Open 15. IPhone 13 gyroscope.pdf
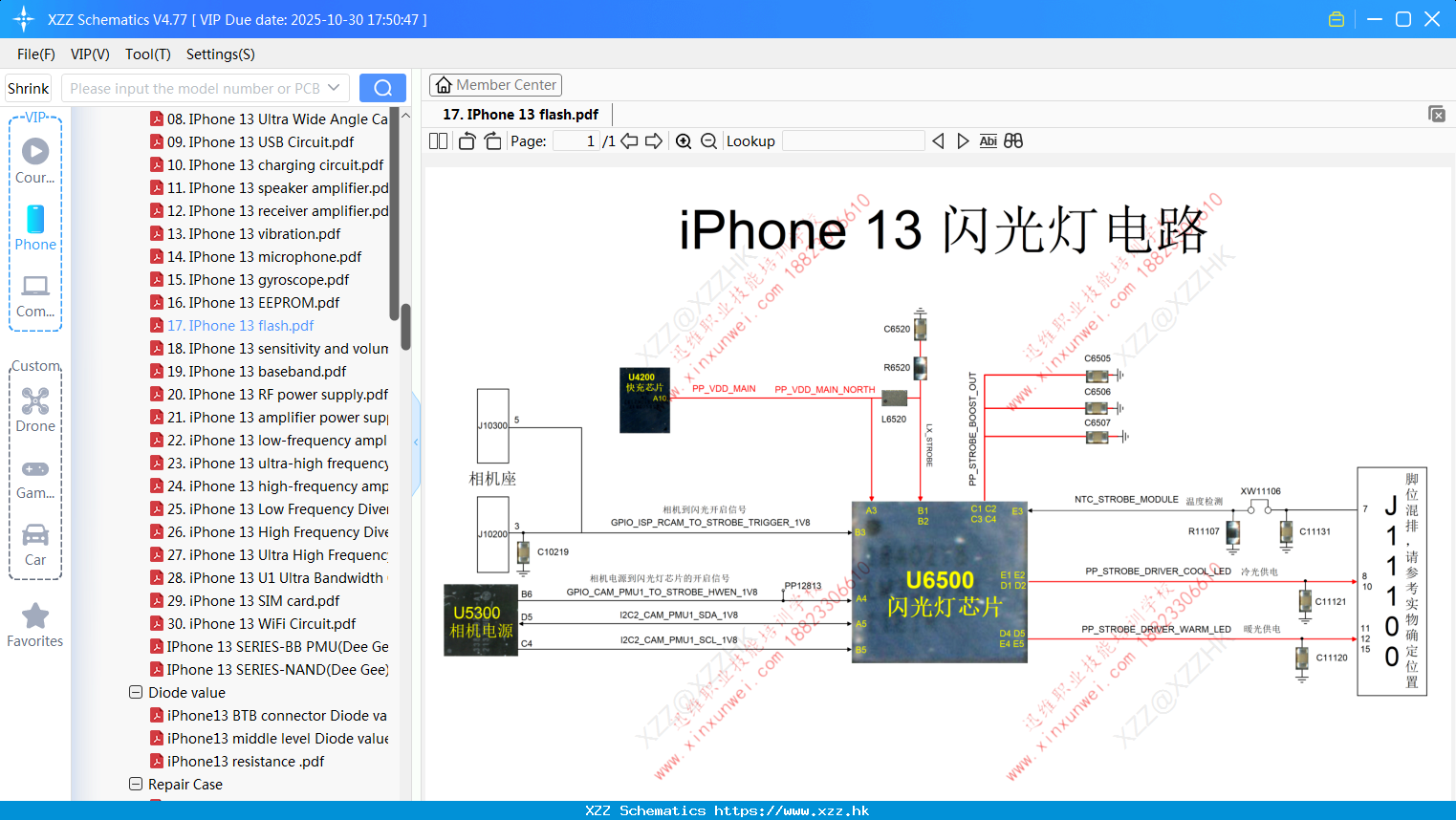1456x820 pixels. coord(258,279)
